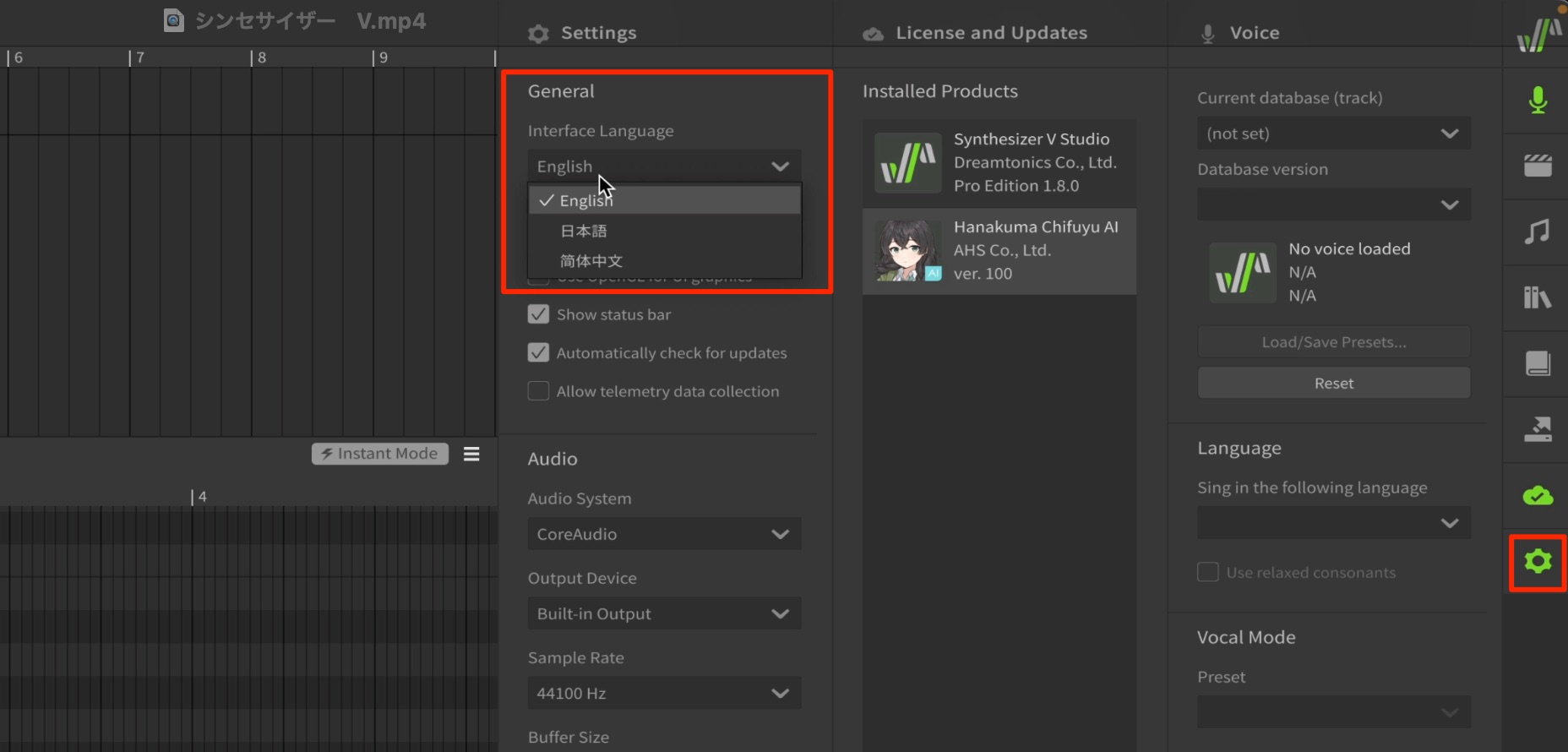Click the Reset button in Voice panel
Viewport: 1568px width, 752px height.
pos(1334,383)
